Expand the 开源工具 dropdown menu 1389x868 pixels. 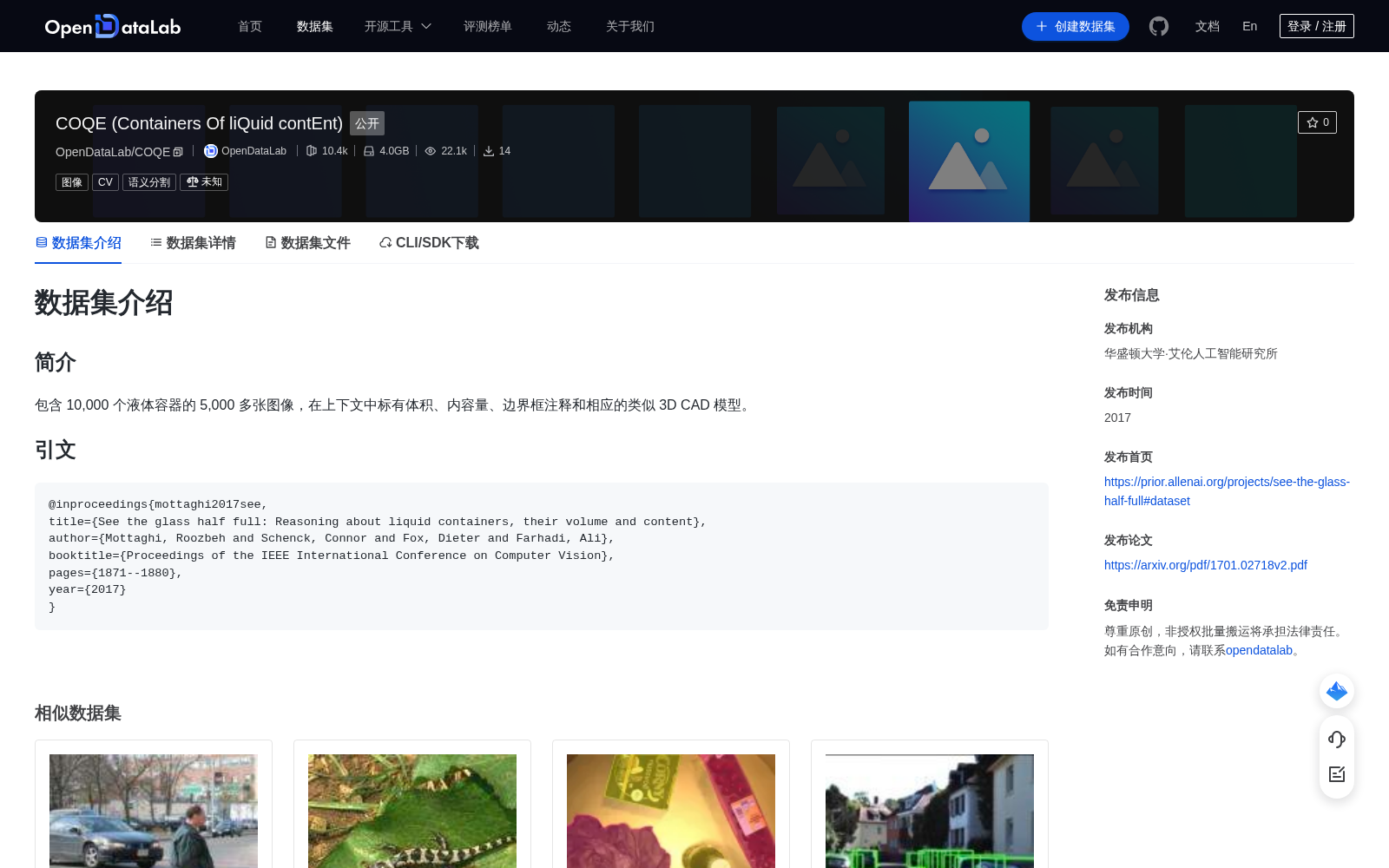point(398,26)
